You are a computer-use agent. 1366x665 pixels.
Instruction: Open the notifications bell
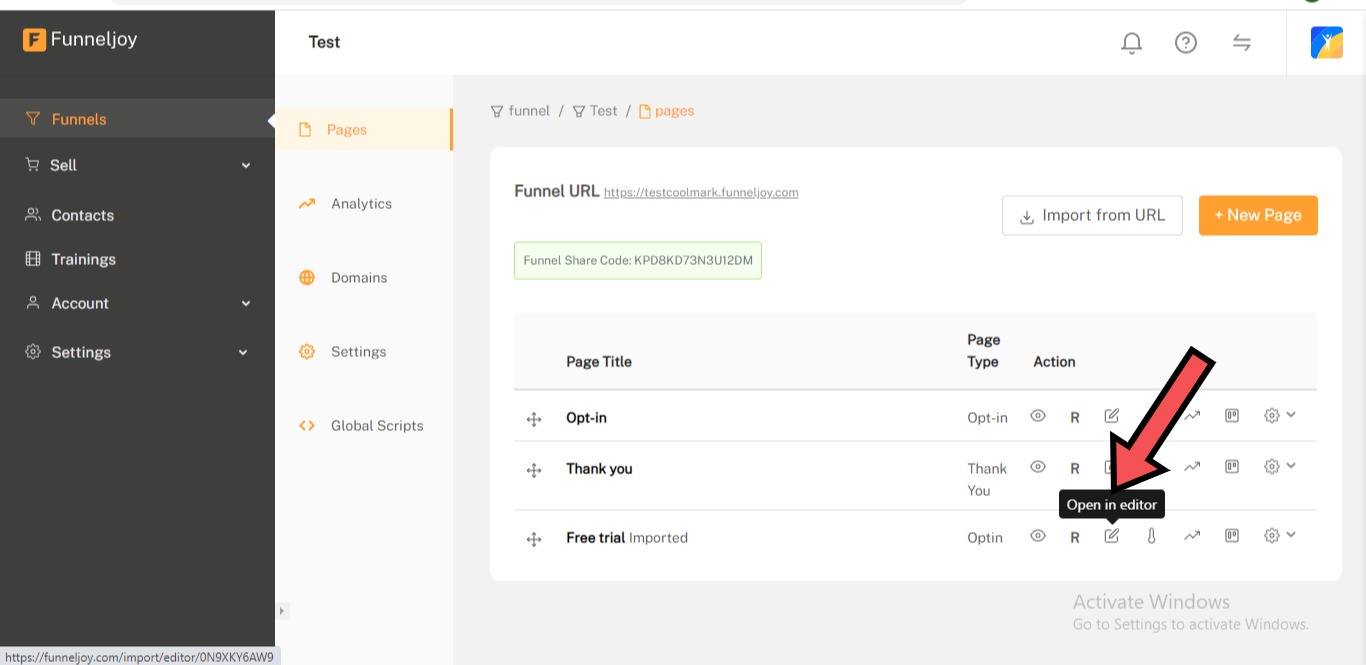coord(1131,43)
